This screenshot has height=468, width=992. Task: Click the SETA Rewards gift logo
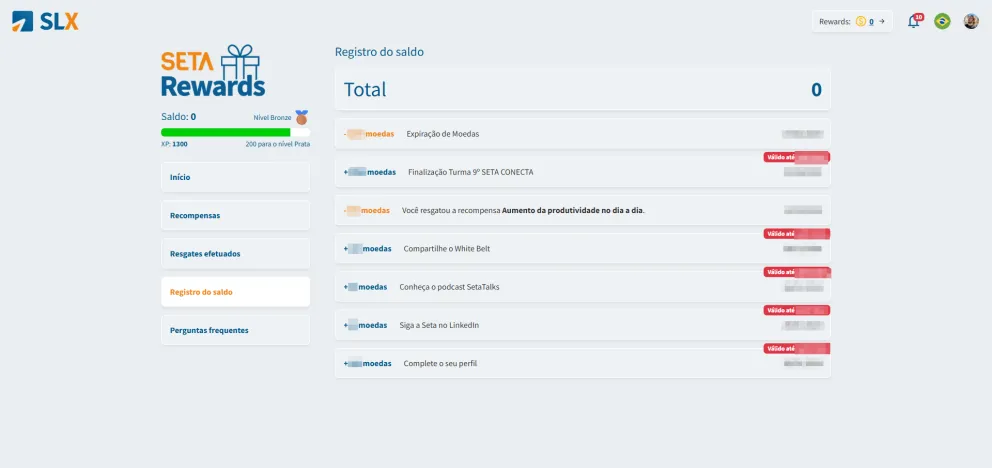click(x=213, y=70)
